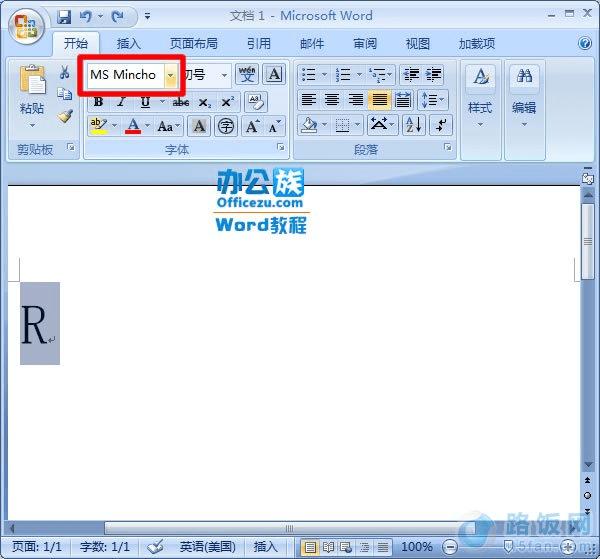Center the paragraph text
The width and height of the screenshot is (600, 559).
[332, 100]
